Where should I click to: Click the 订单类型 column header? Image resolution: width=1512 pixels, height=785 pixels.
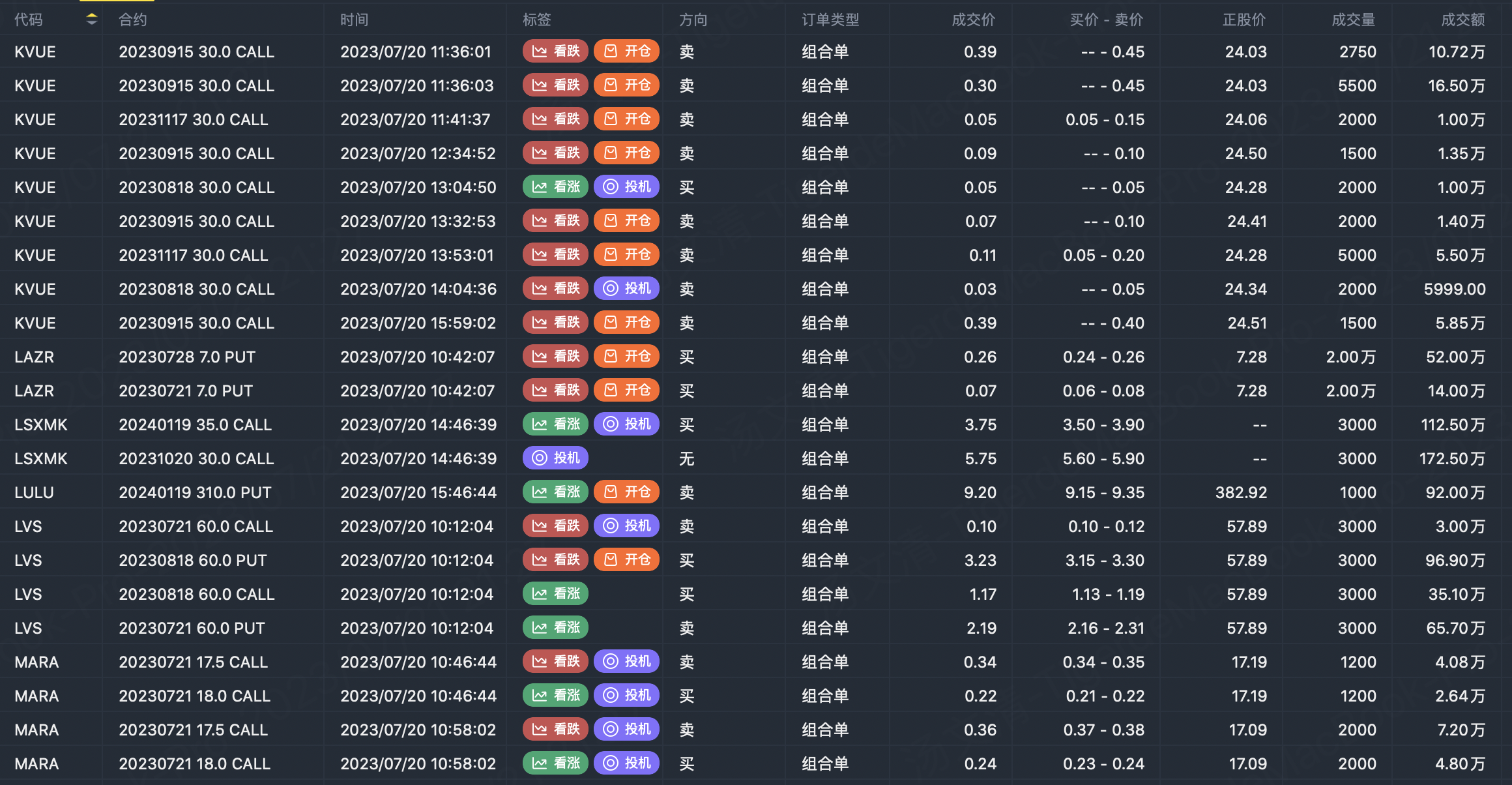coord(830,20)
